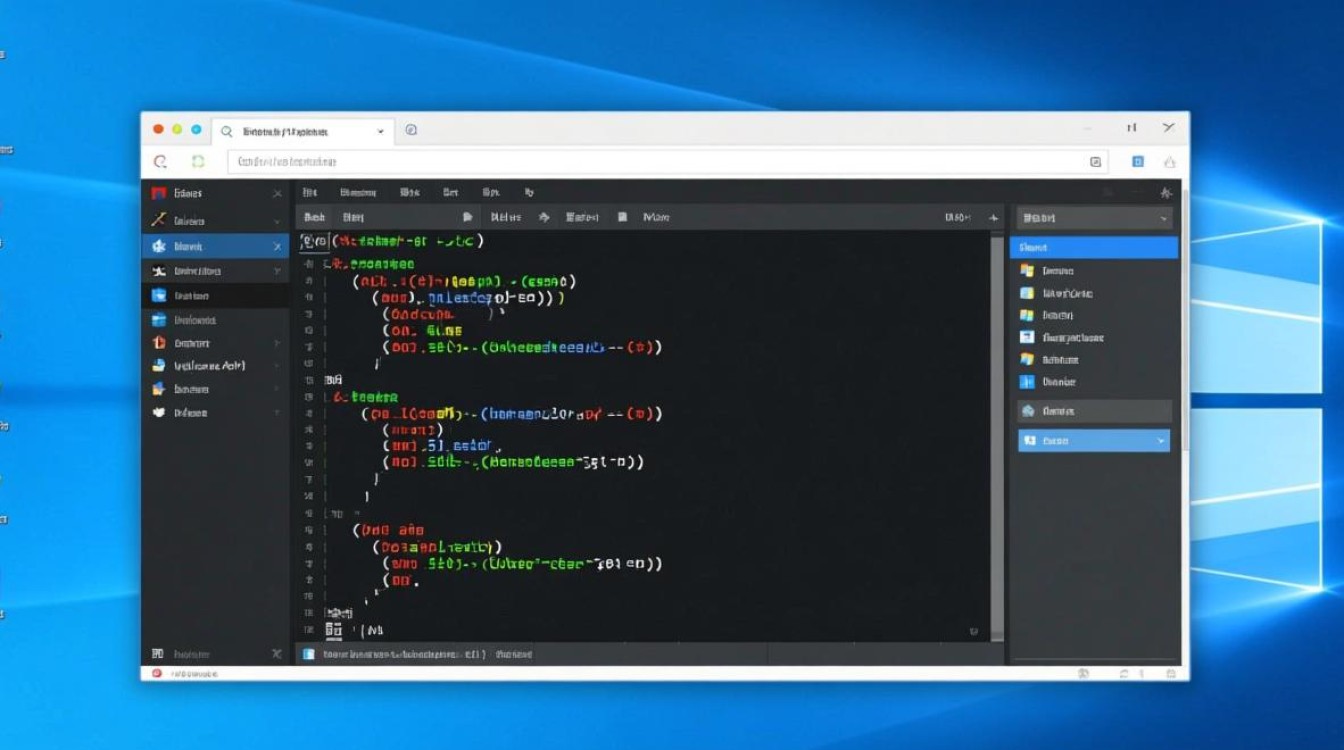The height and width of the screenshot is (750, 1344).
Task: Toggle the star icon above the right panel
Action: (x=1163, y=192)
